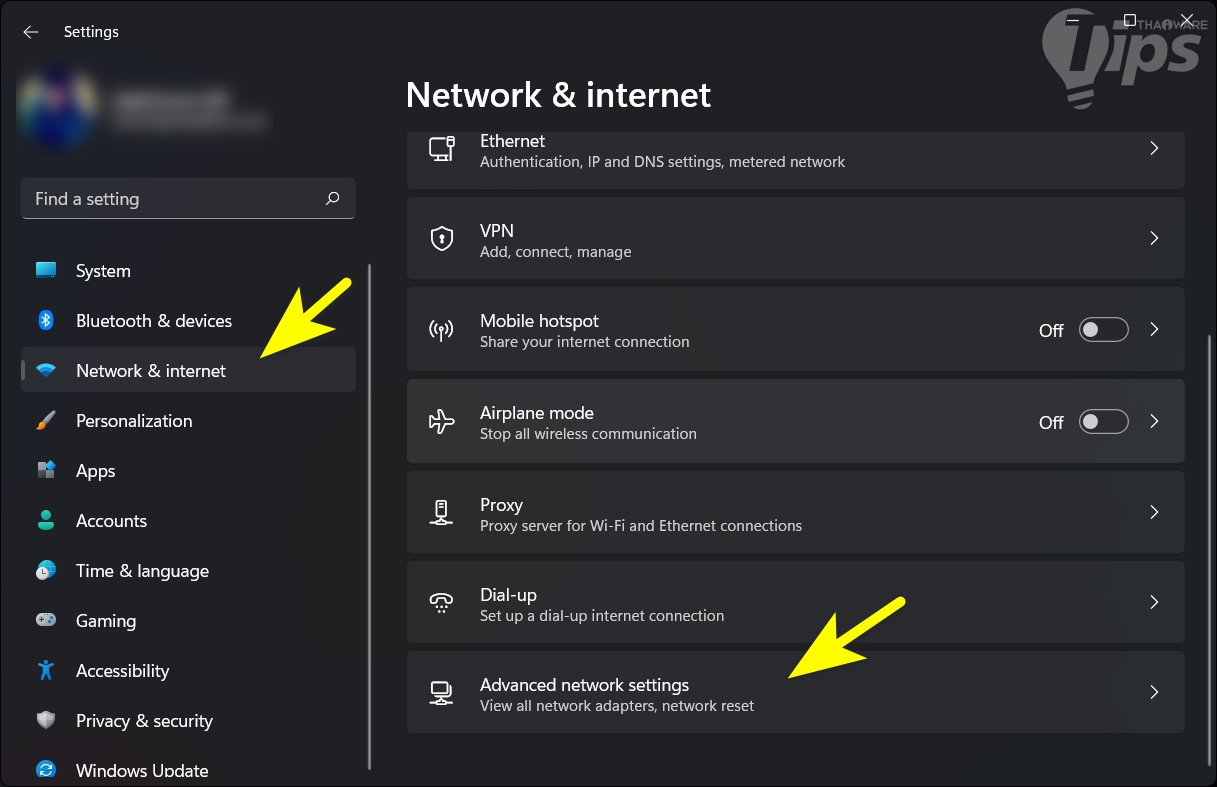Click the Bluetooth & devices icon

click(46, 321)
